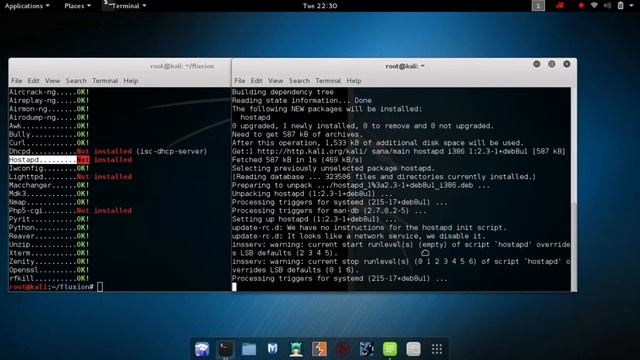The image size is (640, 360).
Task: Launch Metasploit from the dock
Action: [272, 349]
